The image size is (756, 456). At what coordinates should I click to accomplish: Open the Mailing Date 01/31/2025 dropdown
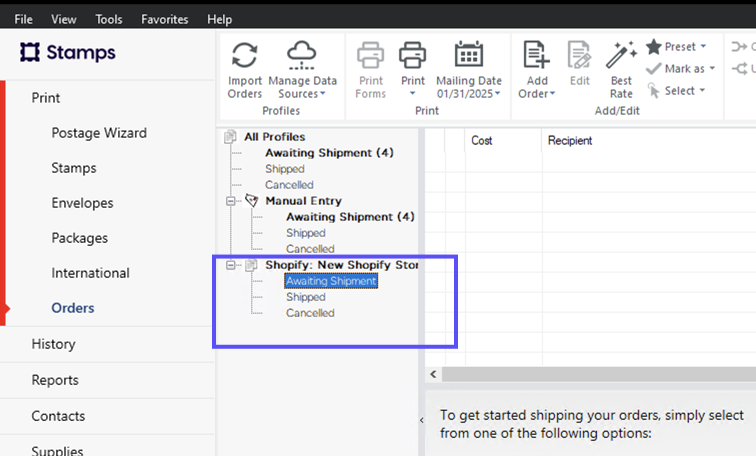[x=469, y=94]
